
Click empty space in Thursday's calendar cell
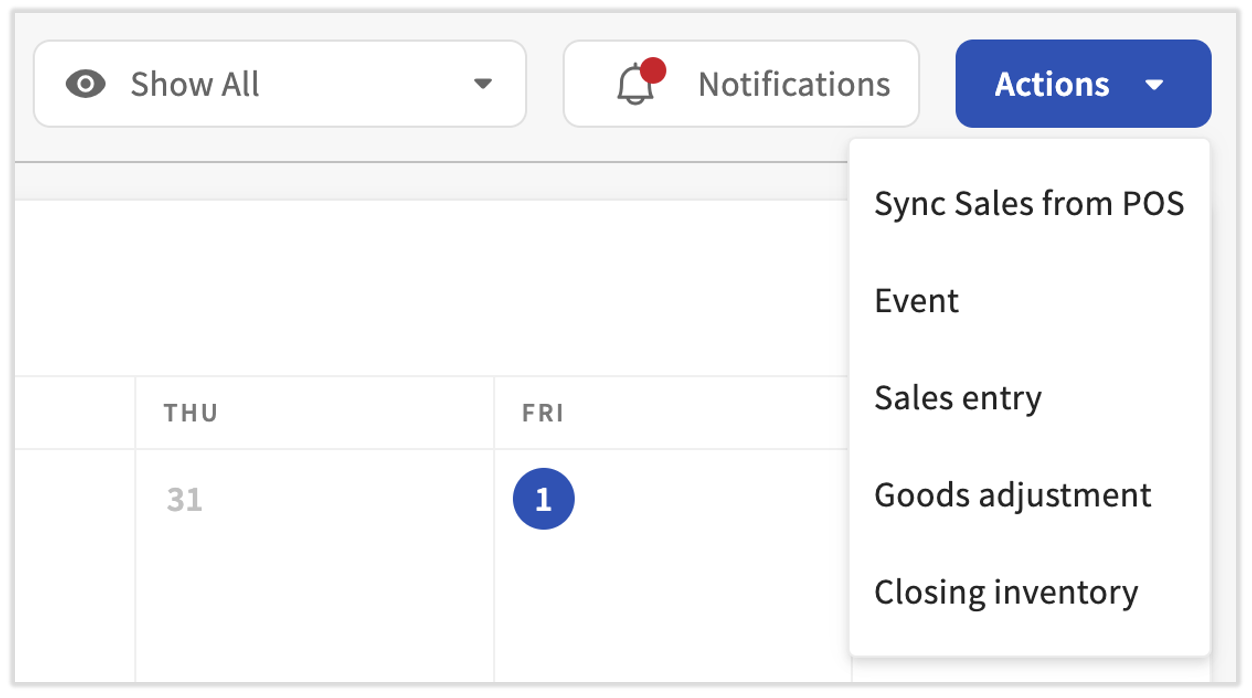pos(314,600)
